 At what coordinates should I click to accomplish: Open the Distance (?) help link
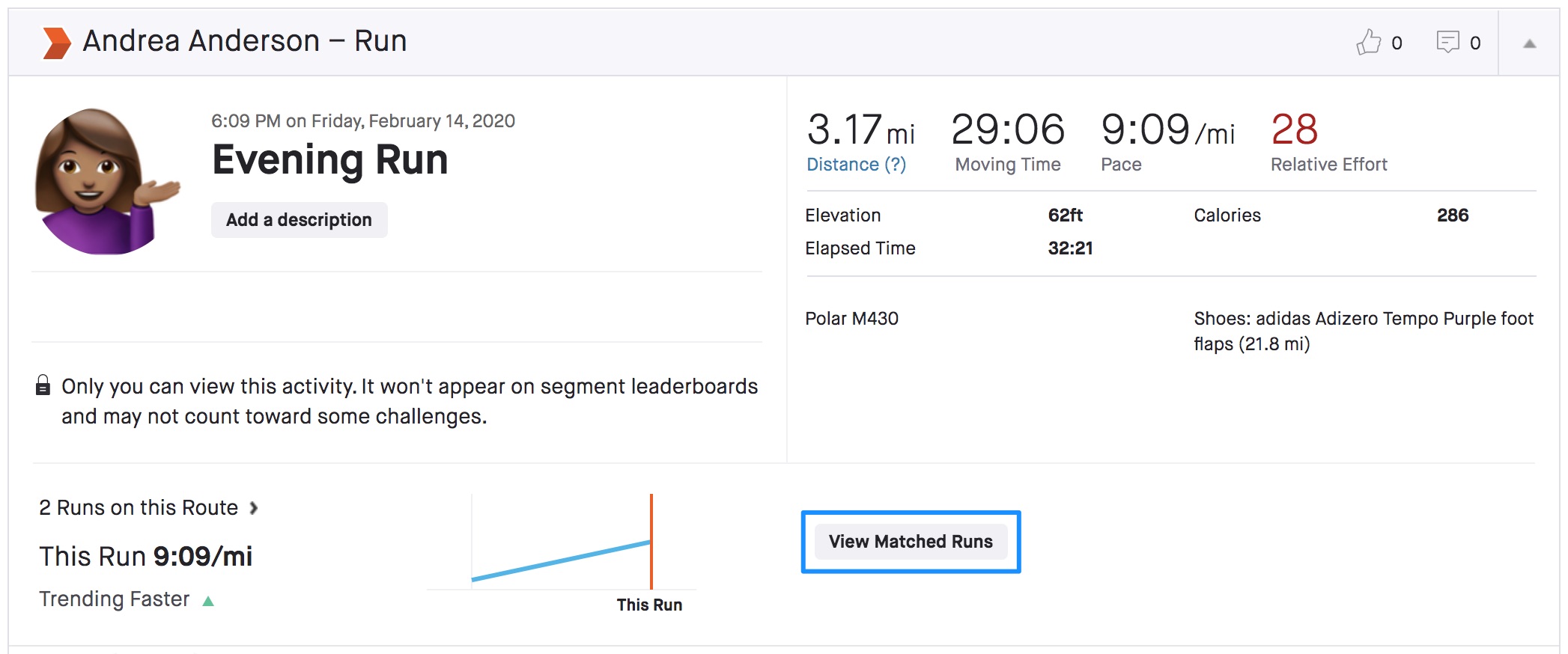point(856,165)
